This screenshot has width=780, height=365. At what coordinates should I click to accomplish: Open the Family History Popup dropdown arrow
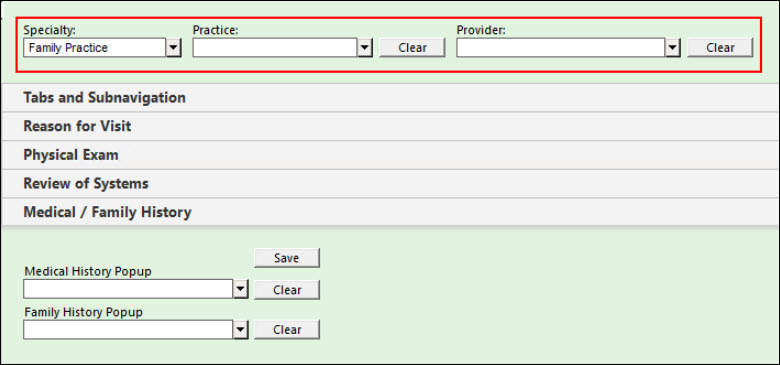tap(240, 330)
